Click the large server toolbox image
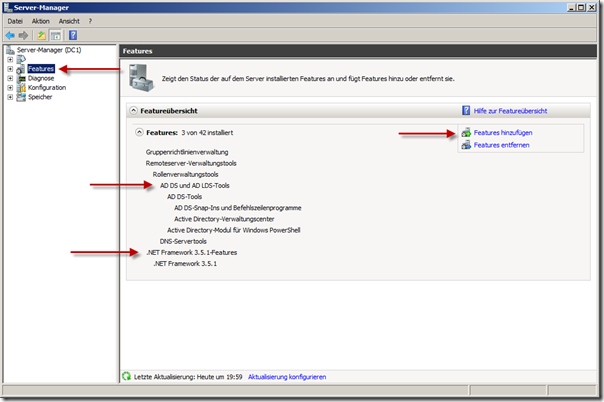 click(x=141, y=78)
